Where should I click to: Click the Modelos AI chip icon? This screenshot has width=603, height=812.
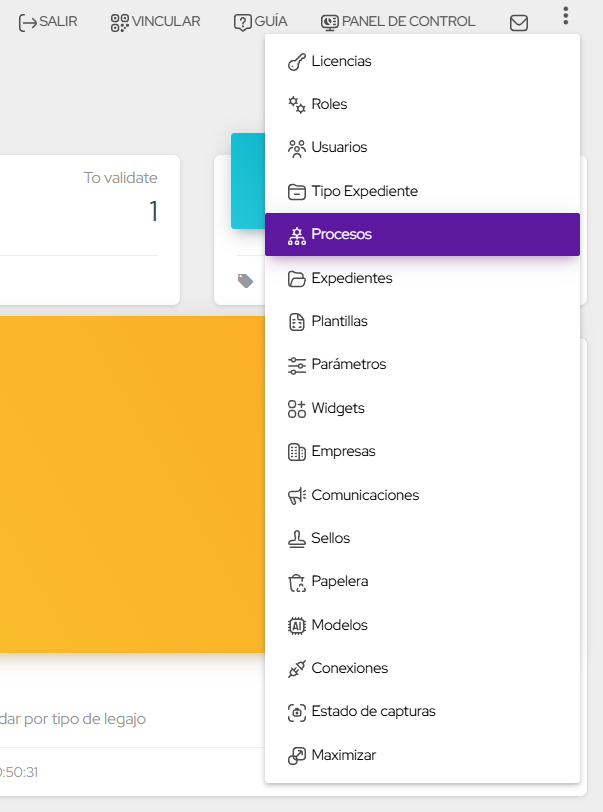tap(296, 626)
